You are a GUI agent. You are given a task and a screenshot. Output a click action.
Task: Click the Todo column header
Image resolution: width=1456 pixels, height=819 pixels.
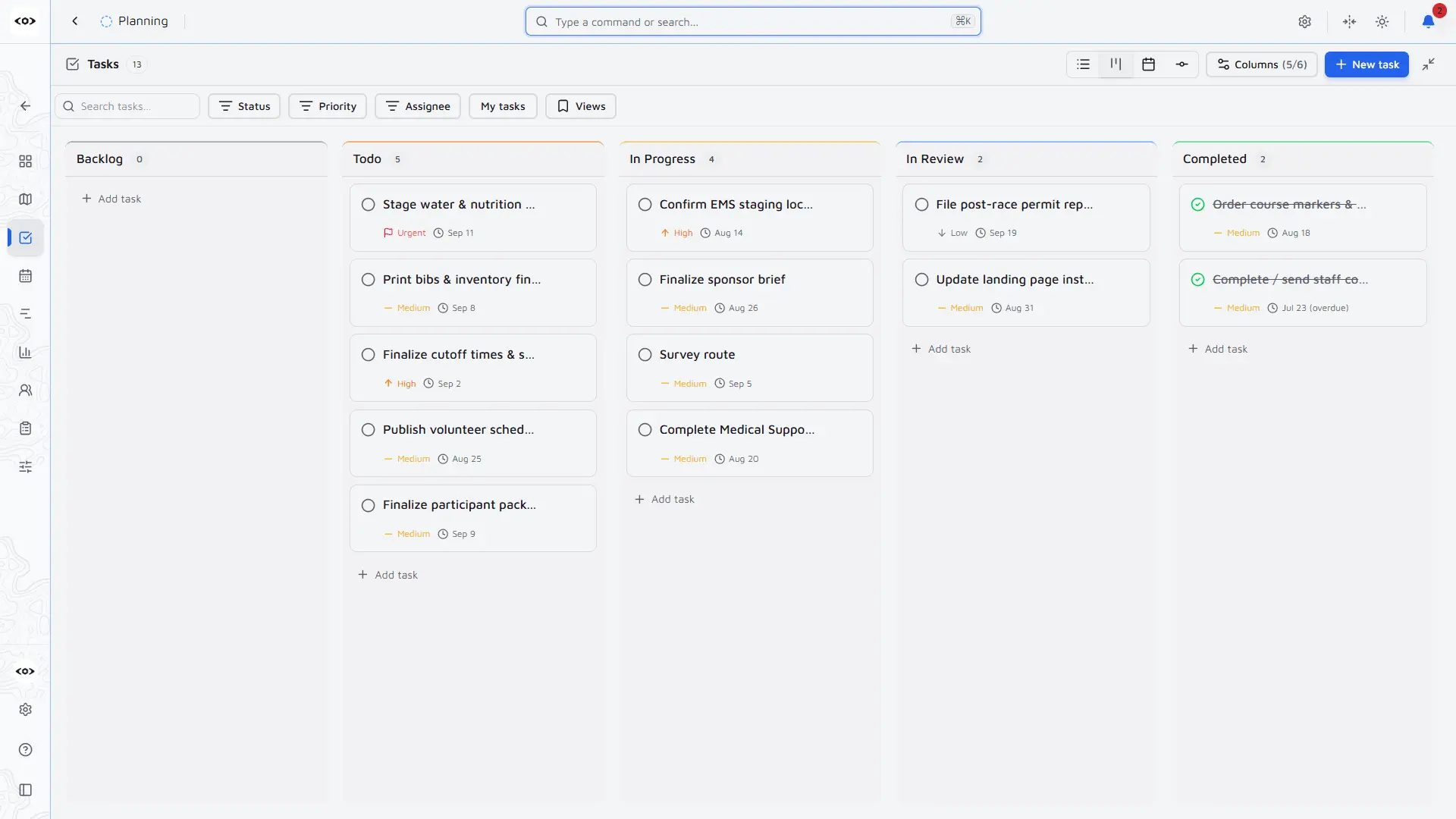[473, 159]
